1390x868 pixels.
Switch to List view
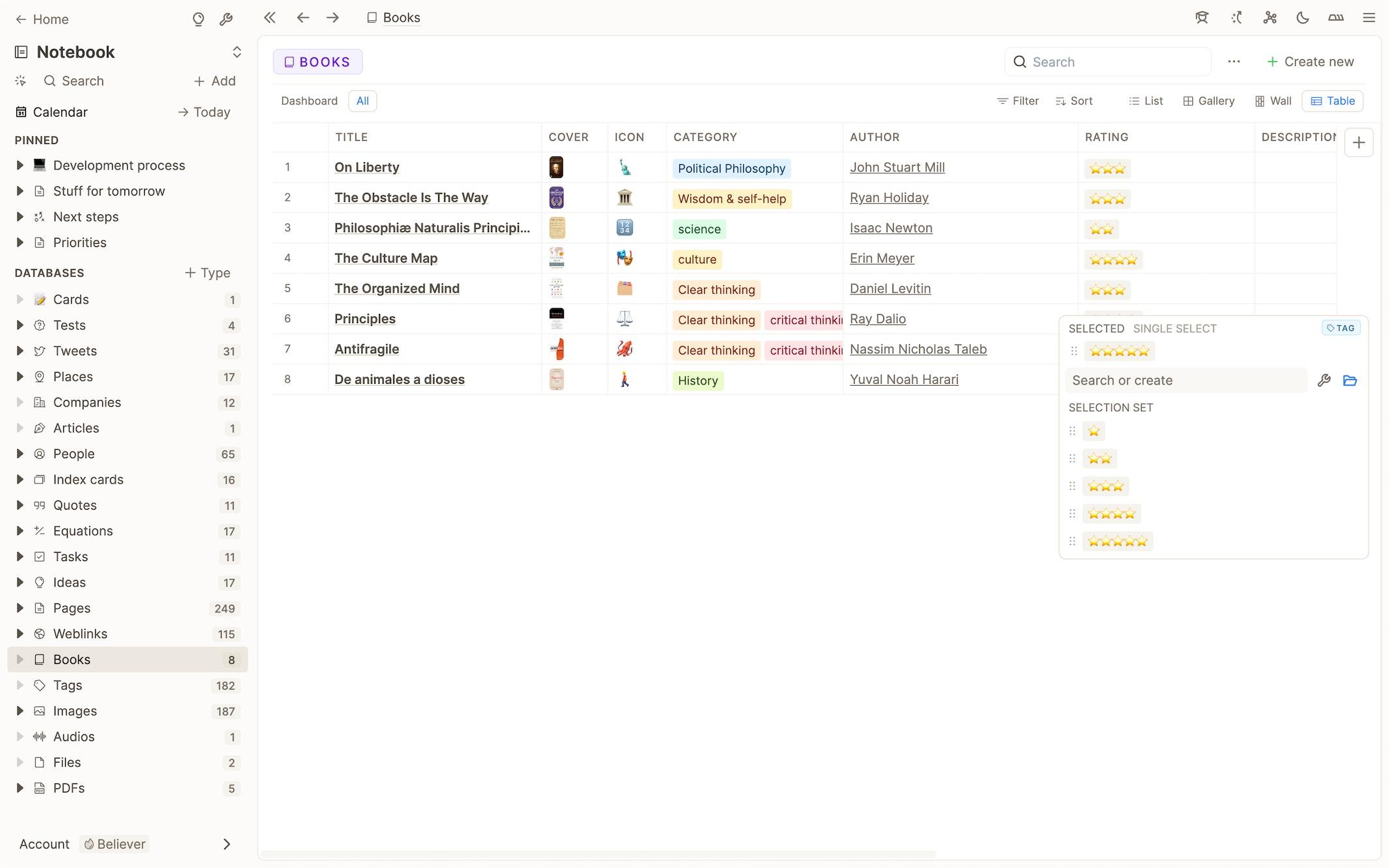(1146, 101)
